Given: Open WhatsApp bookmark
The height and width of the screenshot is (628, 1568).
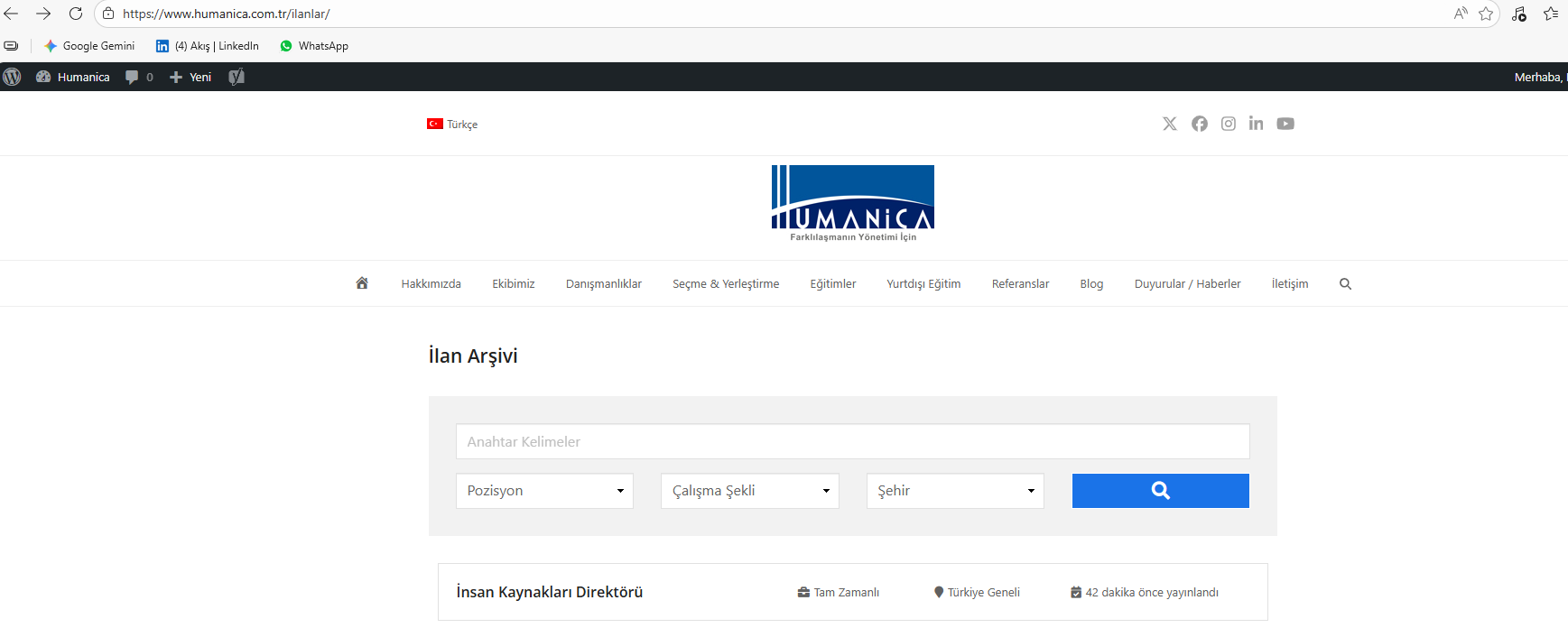Looking at the screenshot, I should (x=314, y=46).
